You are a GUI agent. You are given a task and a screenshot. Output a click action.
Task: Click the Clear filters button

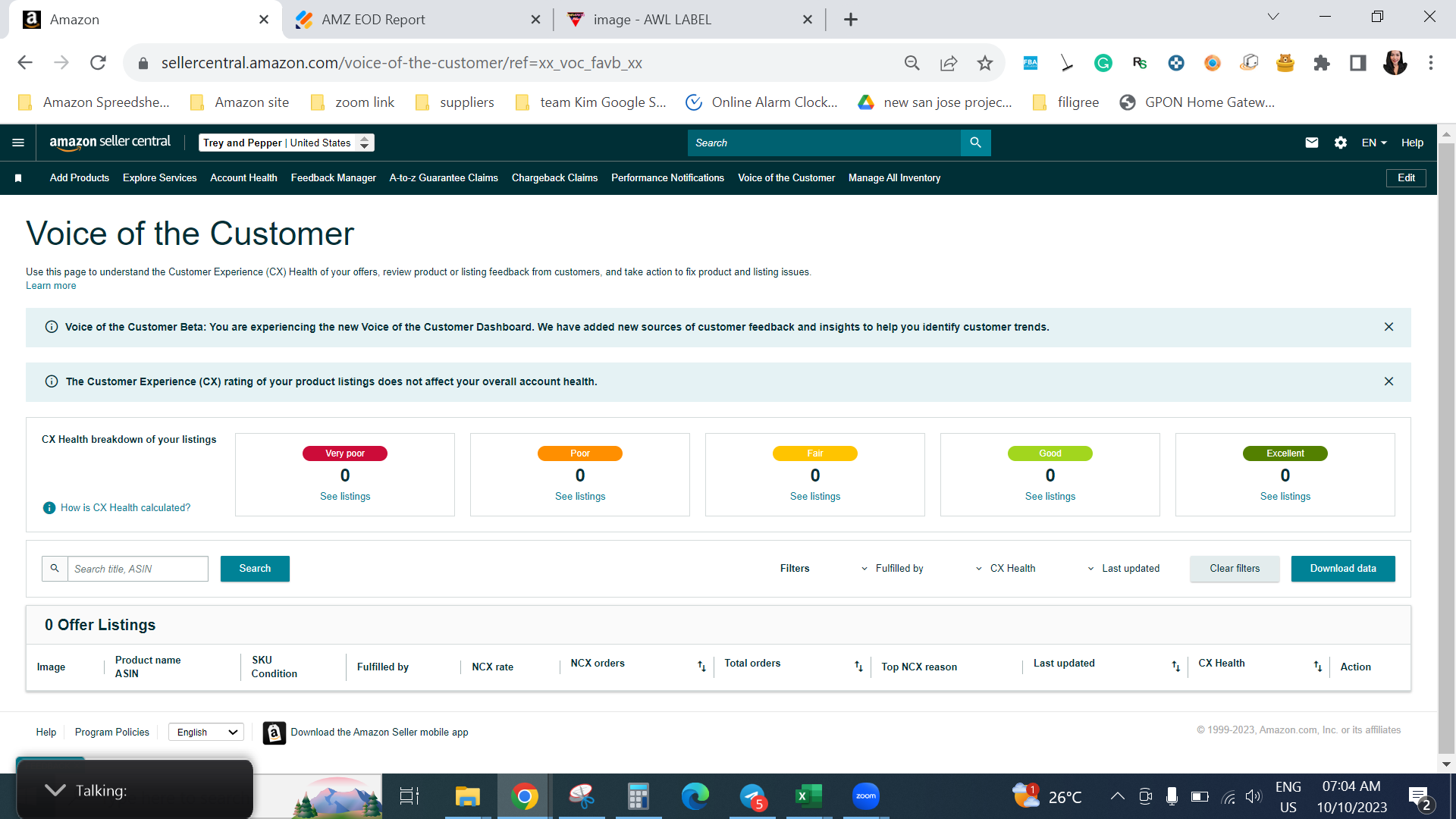point(1235,569)
